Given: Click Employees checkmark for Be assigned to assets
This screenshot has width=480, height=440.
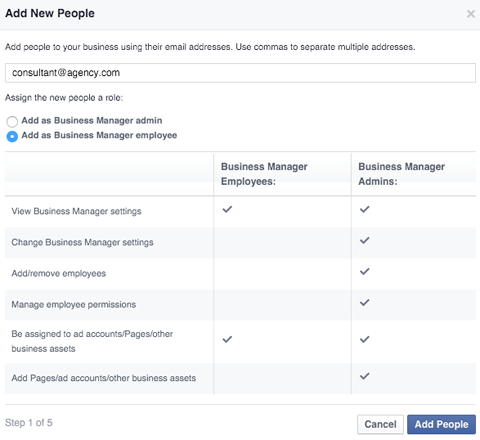Looking at the screenshot, I should pyautogui.click(x=227, y=340).
